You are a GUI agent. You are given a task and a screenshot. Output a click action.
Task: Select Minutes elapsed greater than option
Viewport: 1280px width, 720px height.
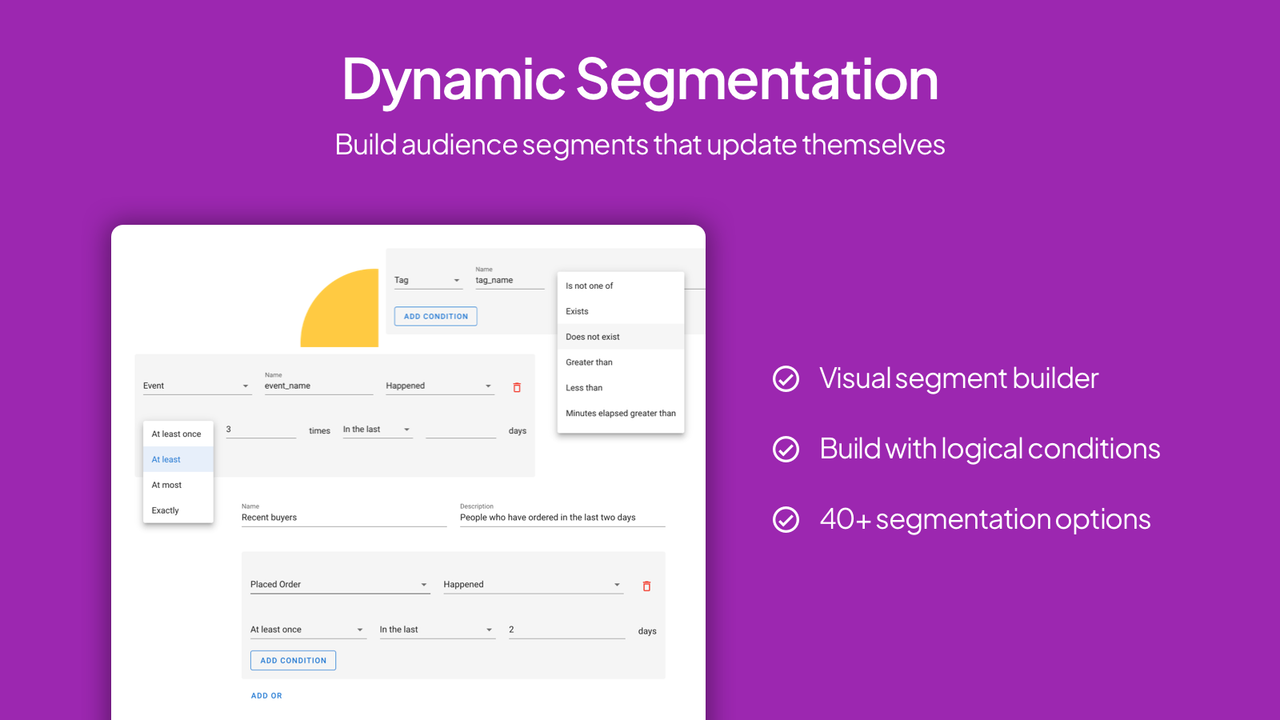[620, 412]
